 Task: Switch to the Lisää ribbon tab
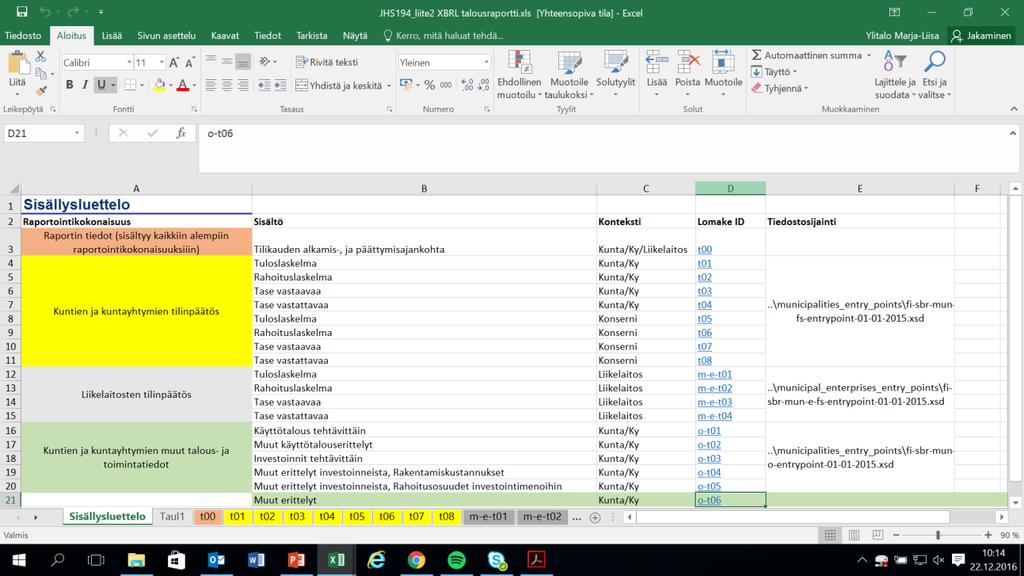pyautogui.click(x=112, y=36)
